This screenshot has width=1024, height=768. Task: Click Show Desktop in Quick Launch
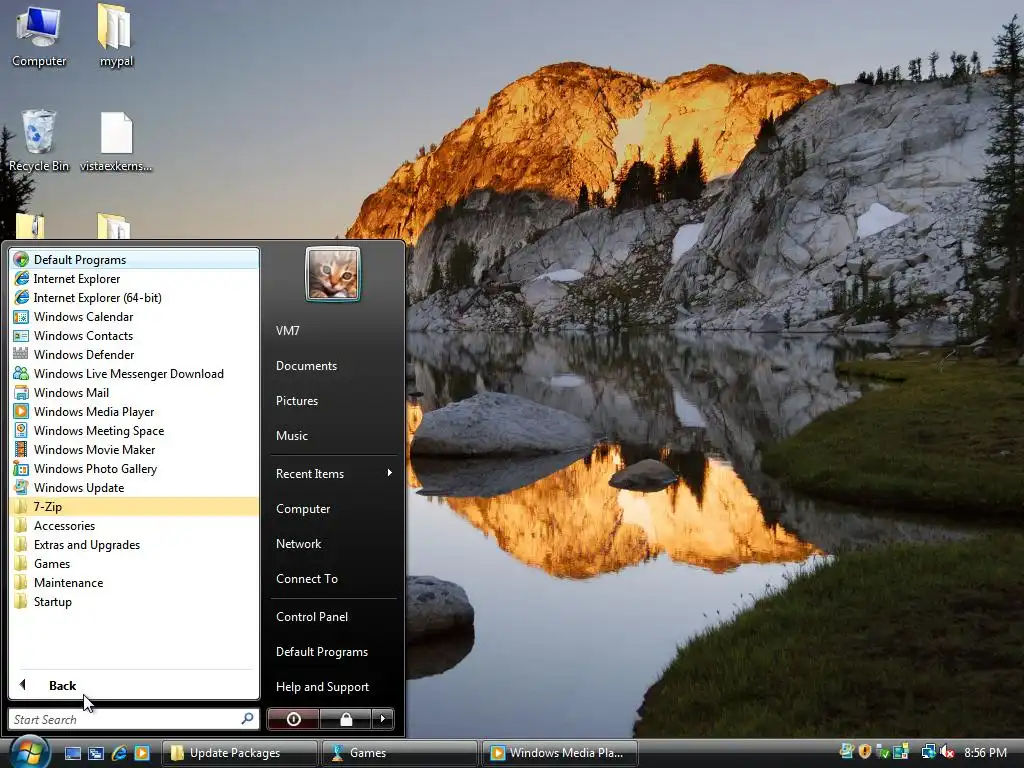(72, 753)
